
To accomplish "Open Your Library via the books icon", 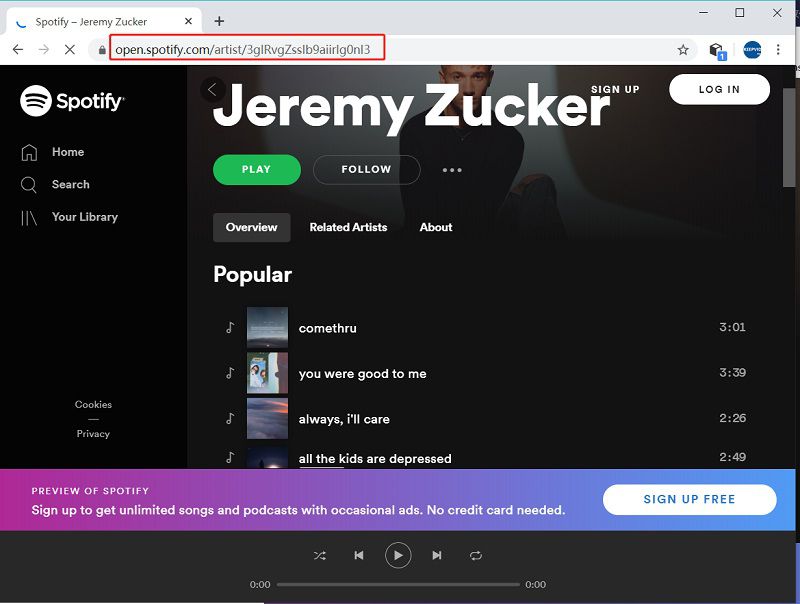I will click(x=29, y=218).
